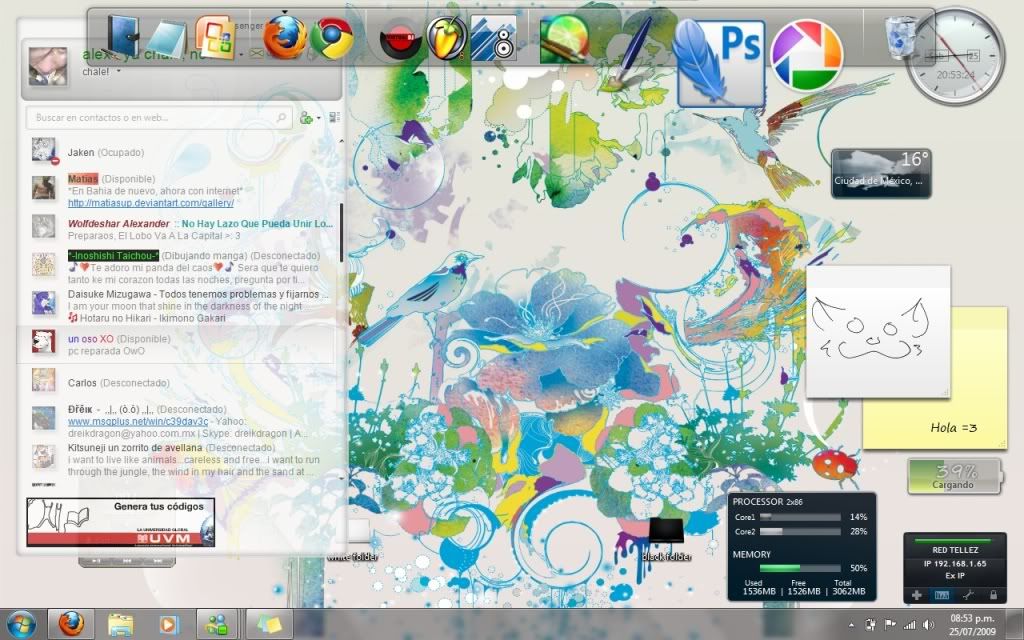Click the green memory usage bar

tap(800, 568)
